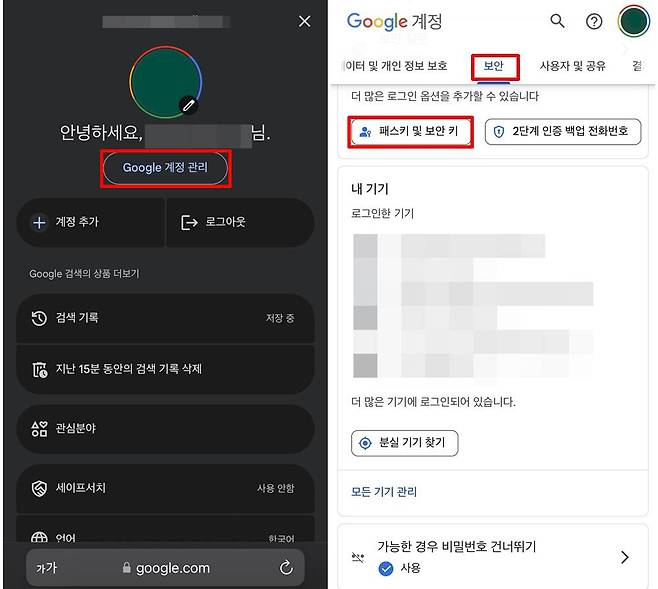Tap the trash icon for 15분 검색 기록 삭제
Viewport: 658px width, 589px height.
40,370
